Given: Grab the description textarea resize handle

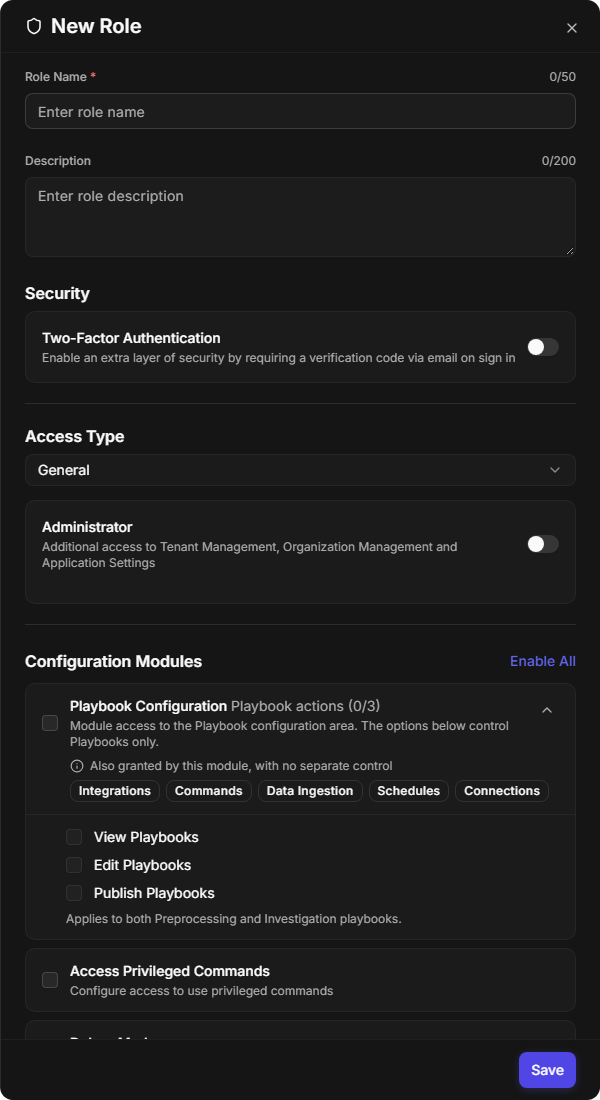Looking at the screenshot, I should (x=570, y=250).
